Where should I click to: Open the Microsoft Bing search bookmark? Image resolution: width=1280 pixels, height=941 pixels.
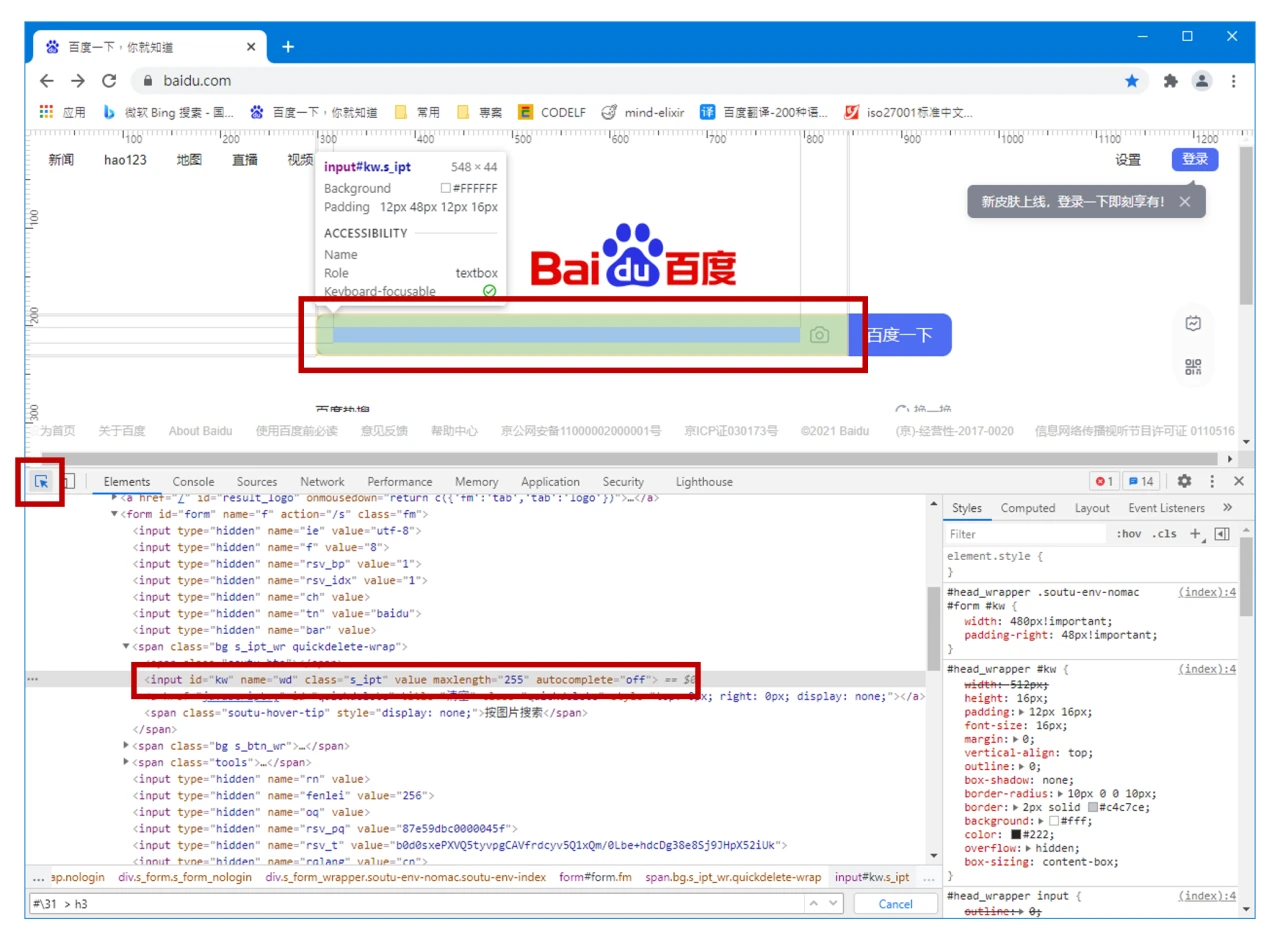coord(169,112)
